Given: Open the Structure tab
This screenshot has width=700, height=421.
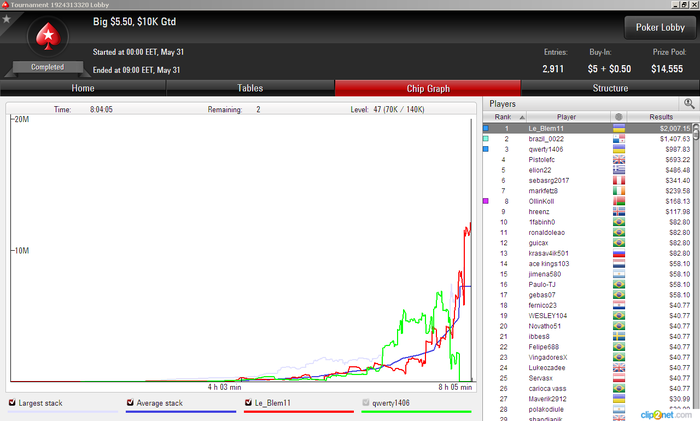Looking at the screenshot, I should pyautogui.click(x=610, y=88).
